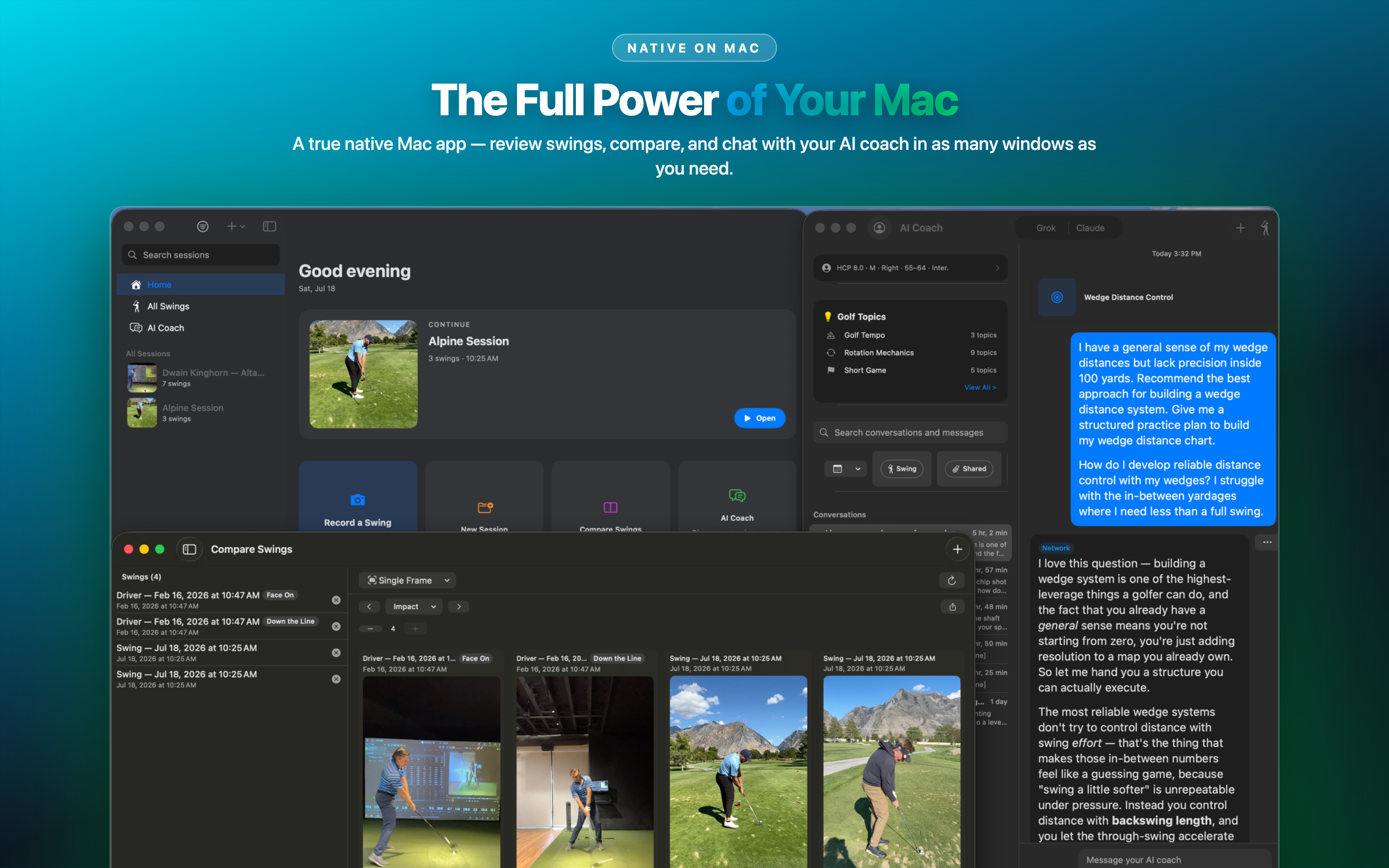Switch to the Claude model tab
Viewport: 1389px width, 868px height.
[1090, 228]
